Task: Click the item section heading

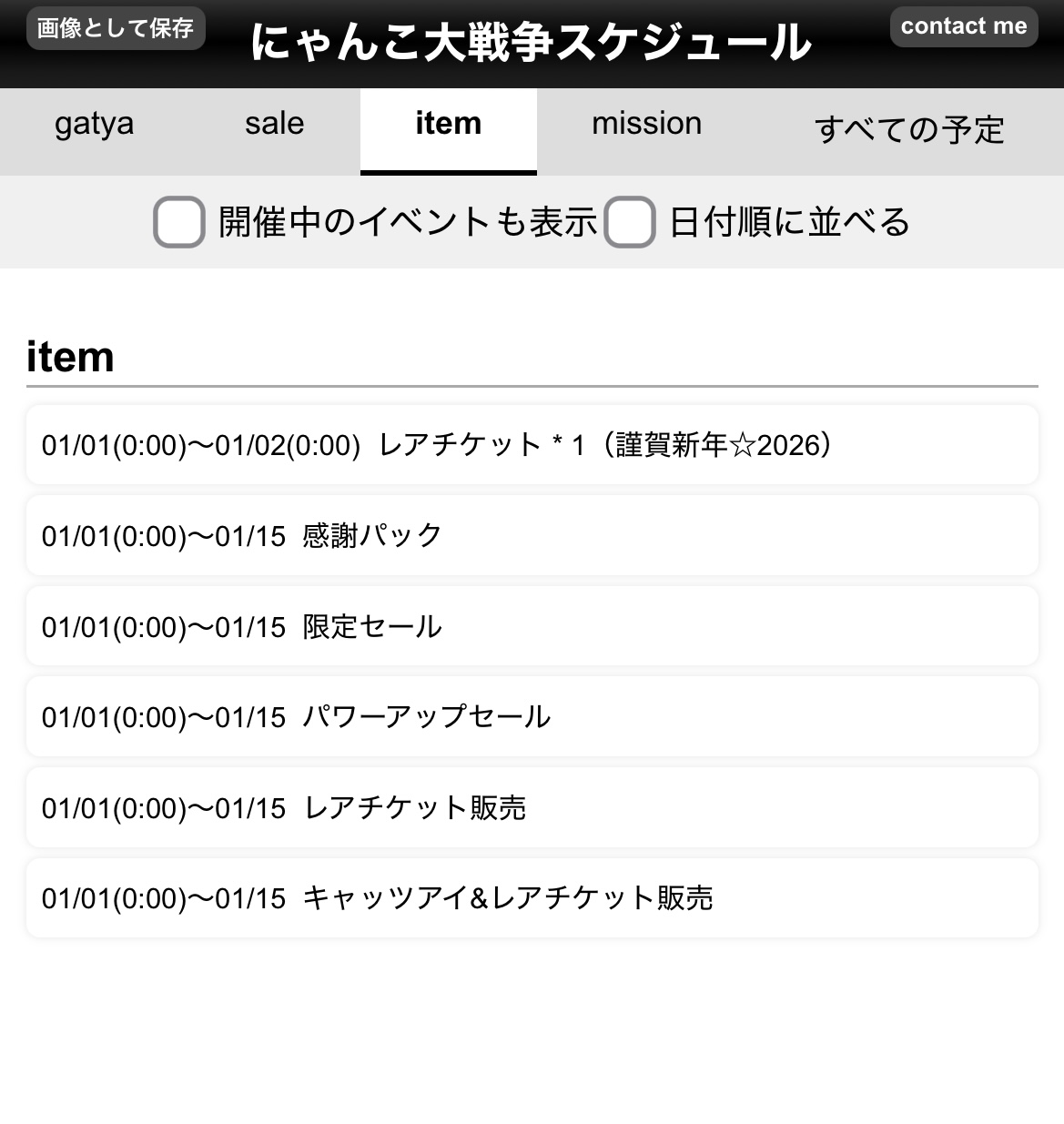Action: coord(70,356)
